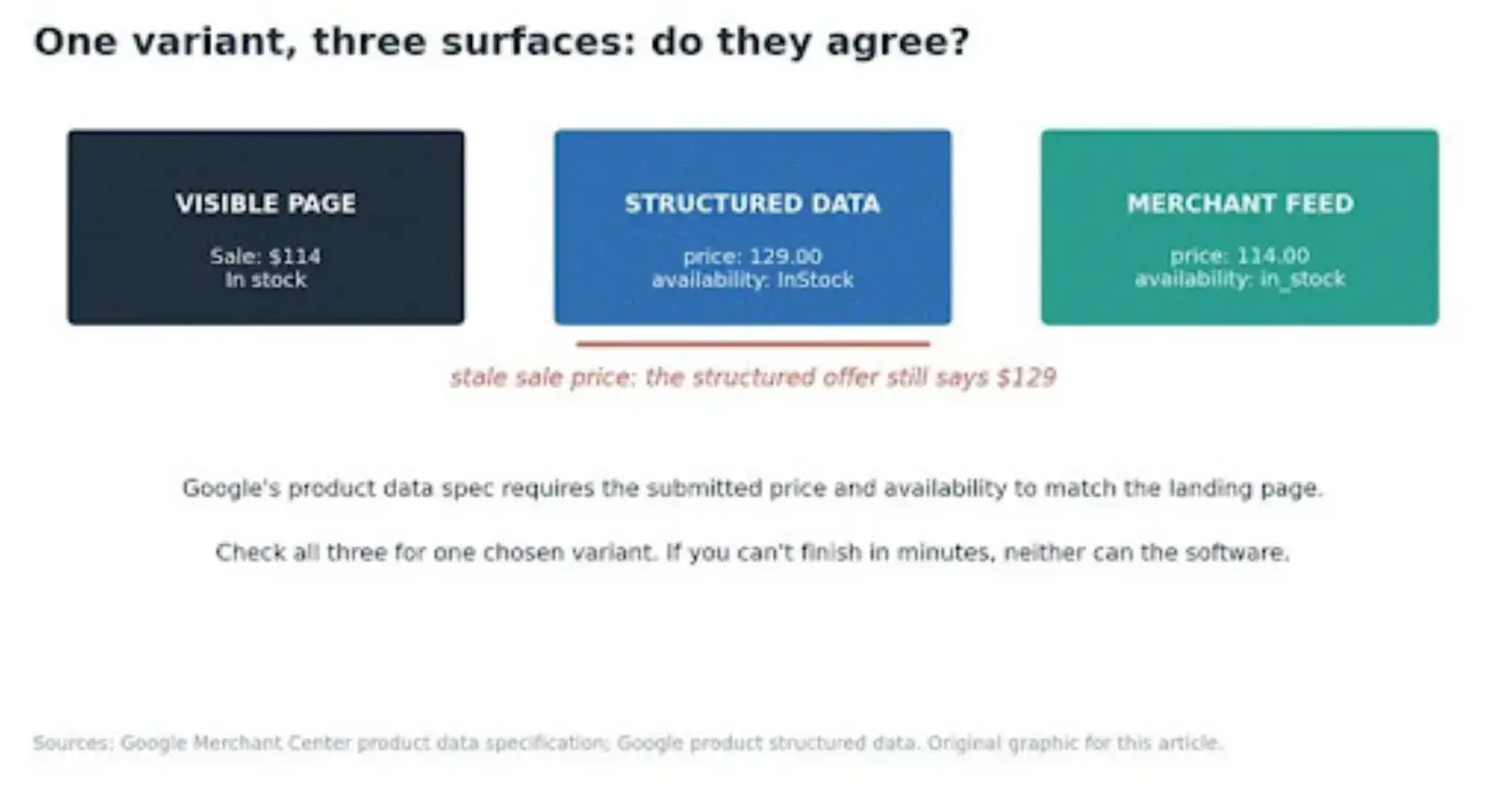
Task: Click the Google's product data spec sentence
Action: [x=752, y=489]
